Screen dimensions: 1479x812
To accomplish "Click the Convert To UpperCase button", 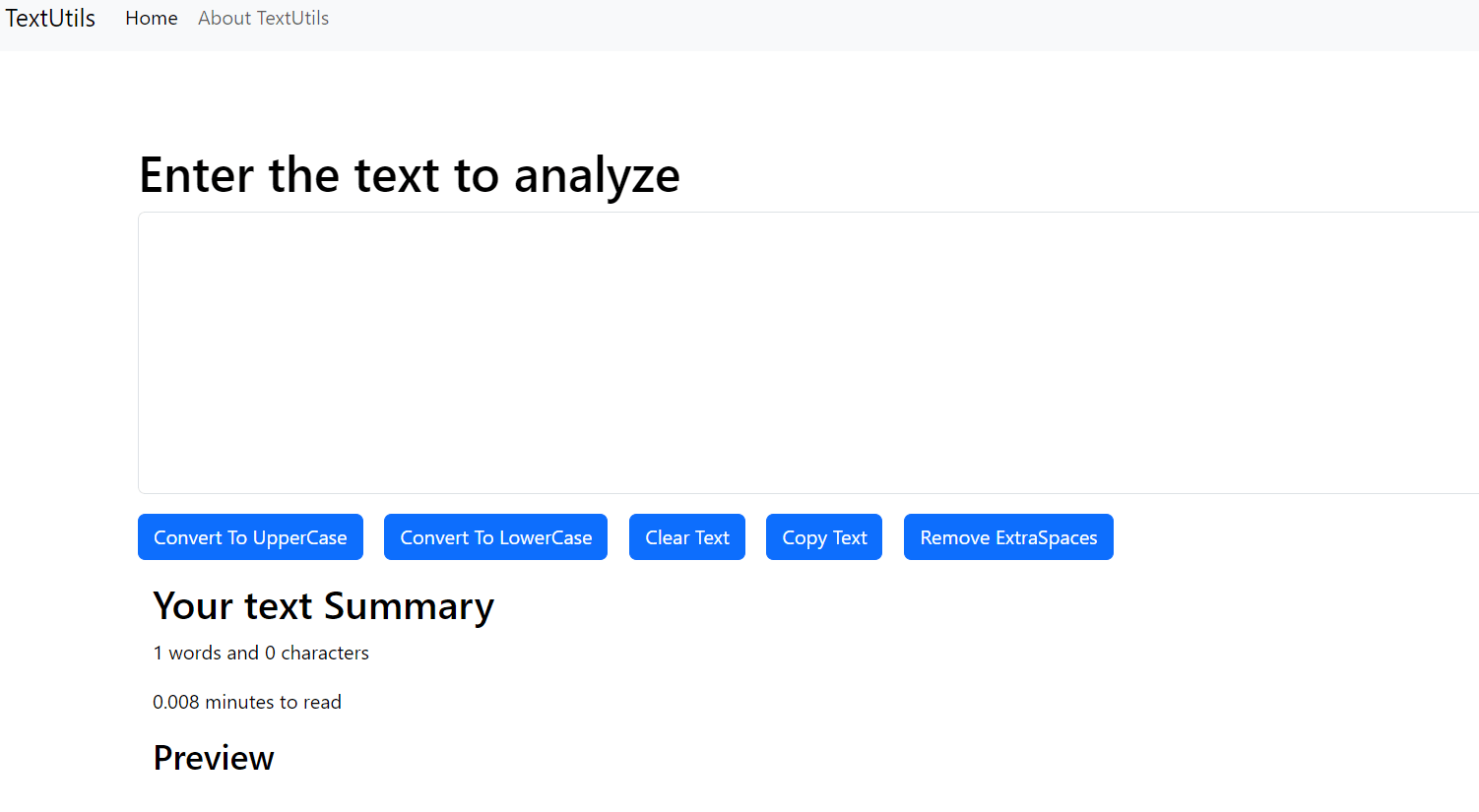I will 250,537.
